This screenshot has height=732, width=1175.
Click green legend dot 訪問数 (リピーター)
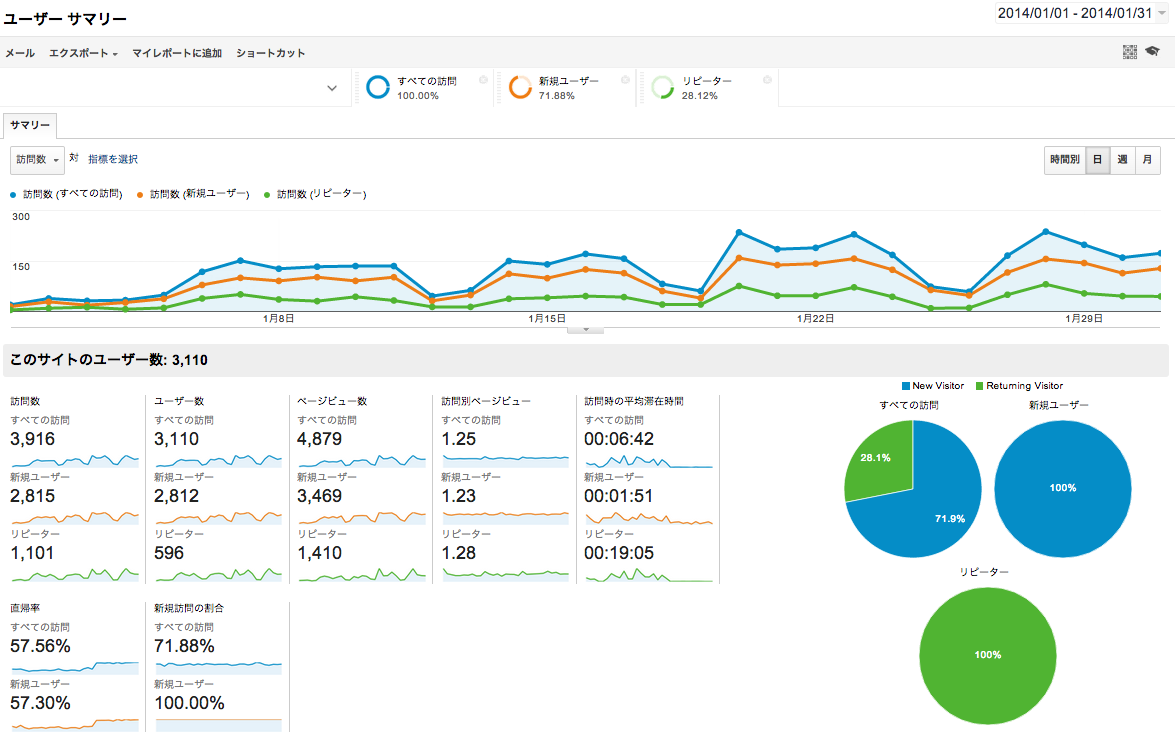point(267,195)
